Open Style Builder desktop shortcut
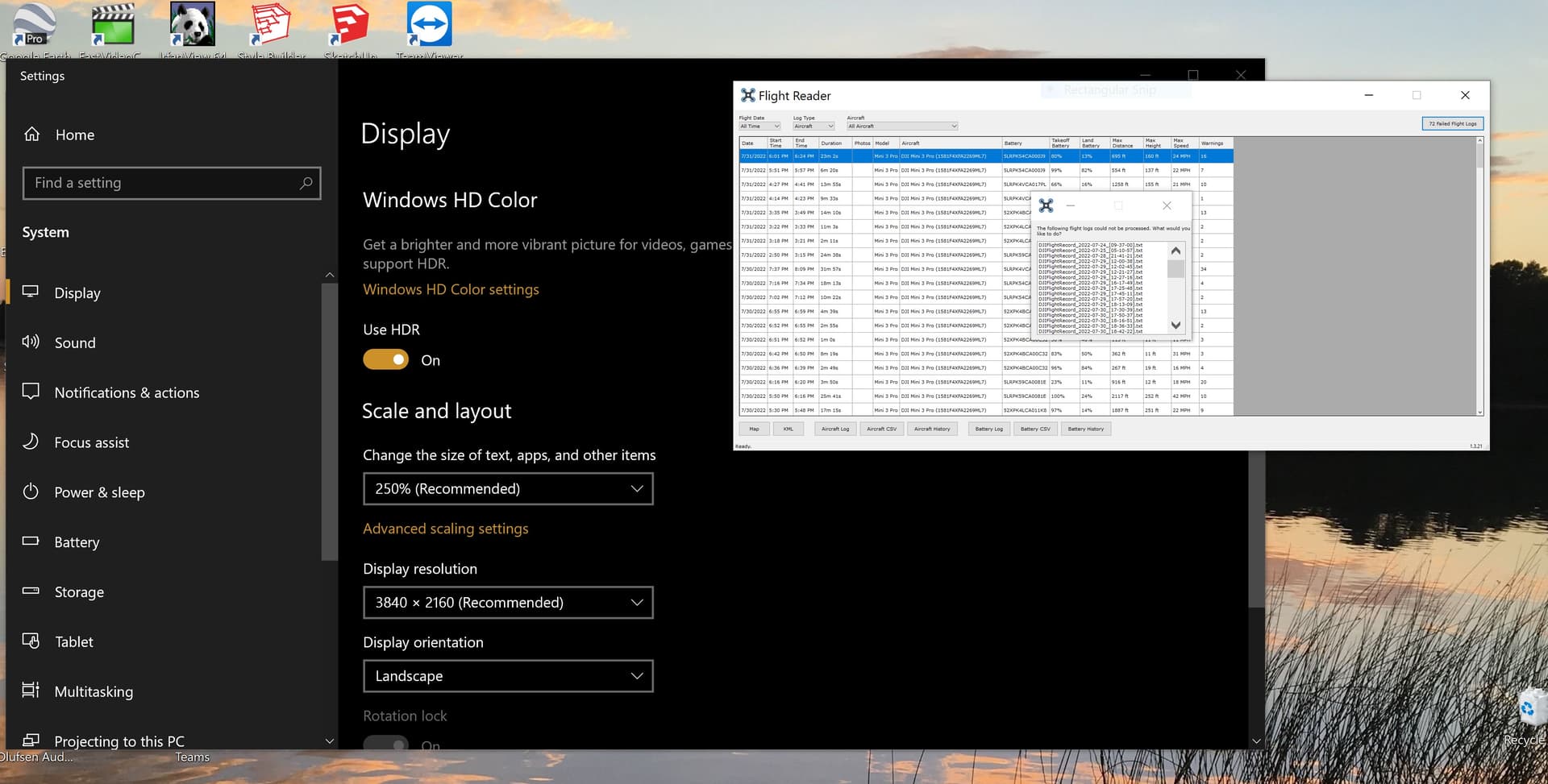1548x784 pixels. [271, 24]
